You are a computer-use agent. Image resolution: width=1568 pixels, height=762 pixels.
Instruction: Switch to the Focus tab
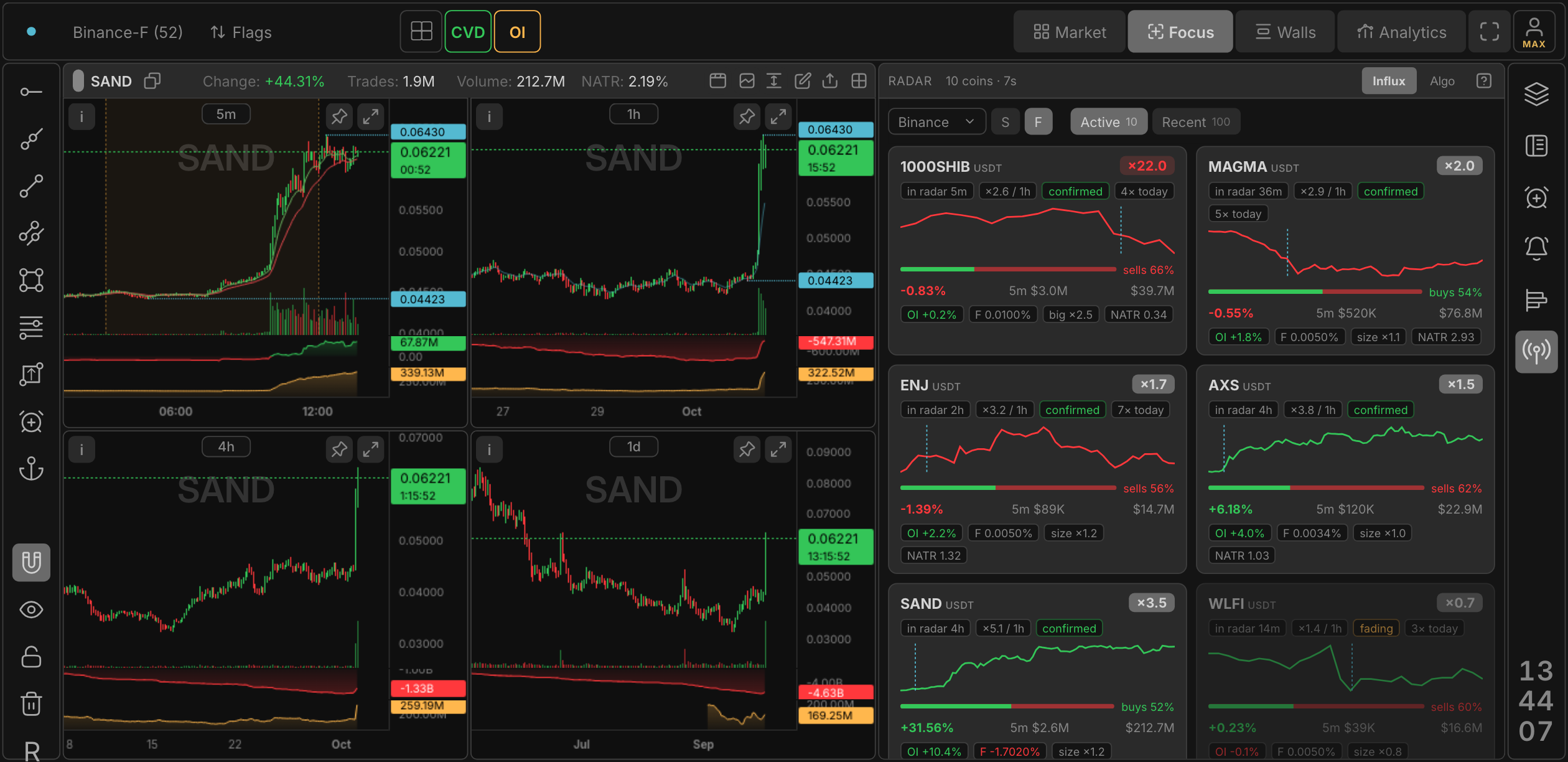1180,32
